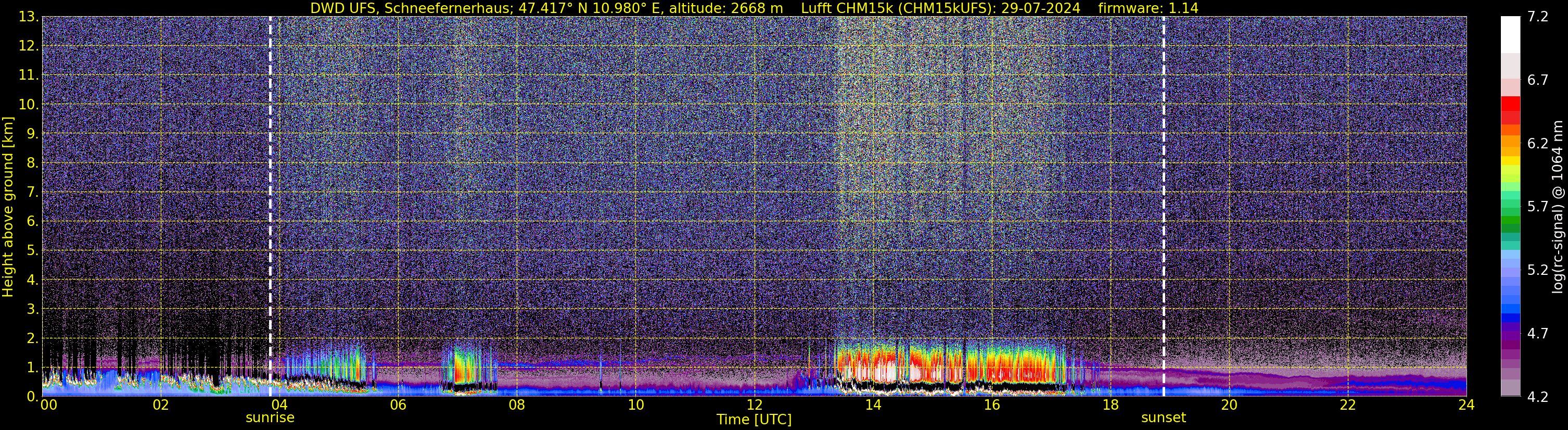Click the white dashed sunset marker line
The width and height of the screenshot is (1568, 430).
click(x=1163, y=207)
